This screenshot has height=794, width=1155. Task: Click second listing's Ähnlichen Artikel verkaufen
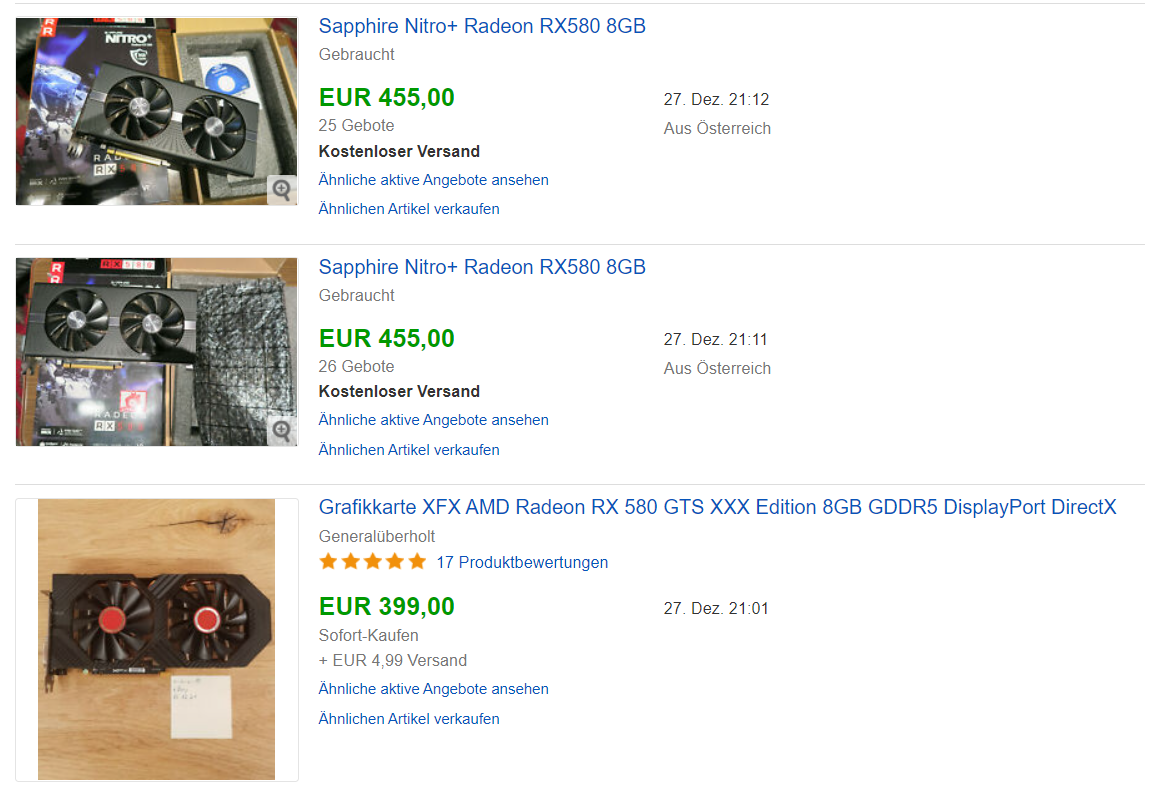pyautogui.click(x=409, y=449)
